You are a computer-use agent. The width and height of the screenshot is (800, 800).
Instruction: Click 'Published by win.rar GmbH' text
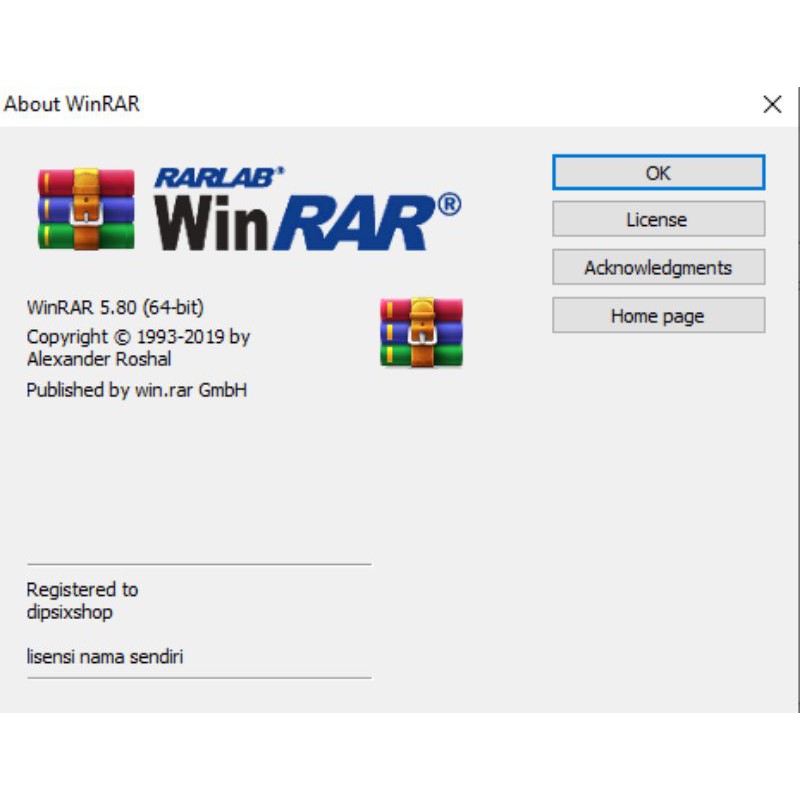click(137, 390)
